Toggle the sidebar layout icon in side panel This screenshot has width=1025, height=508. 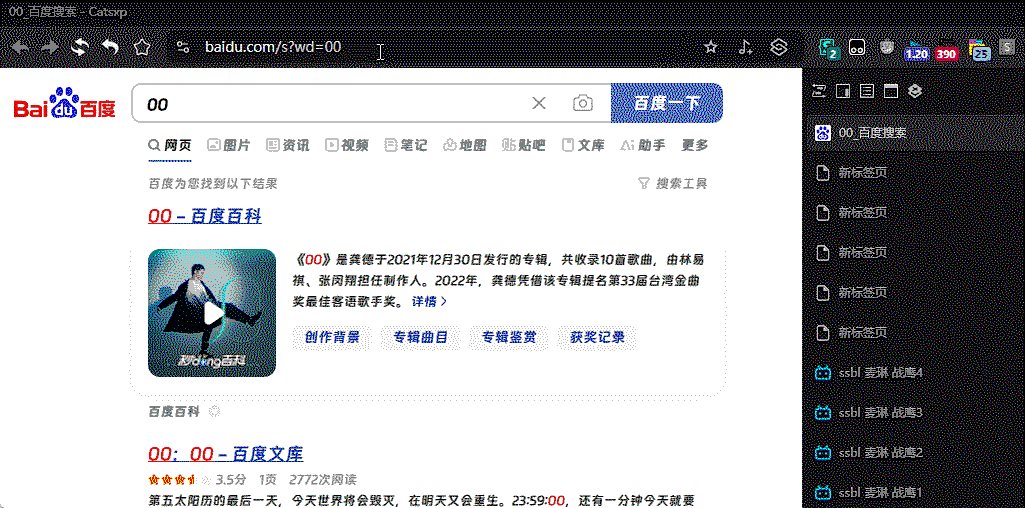point(842,91)
